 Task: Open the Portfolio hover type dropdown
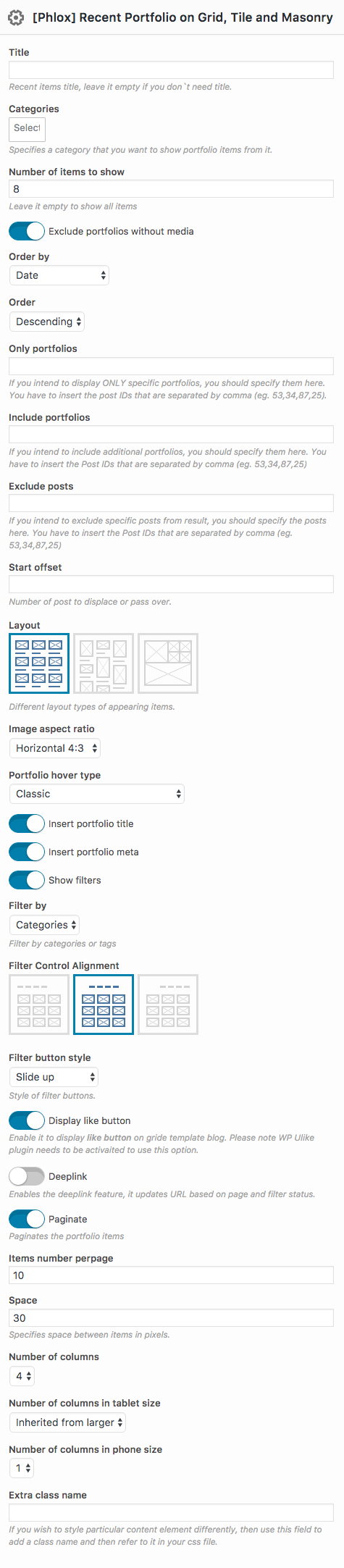pyautogui.click(x=97, y=794)
